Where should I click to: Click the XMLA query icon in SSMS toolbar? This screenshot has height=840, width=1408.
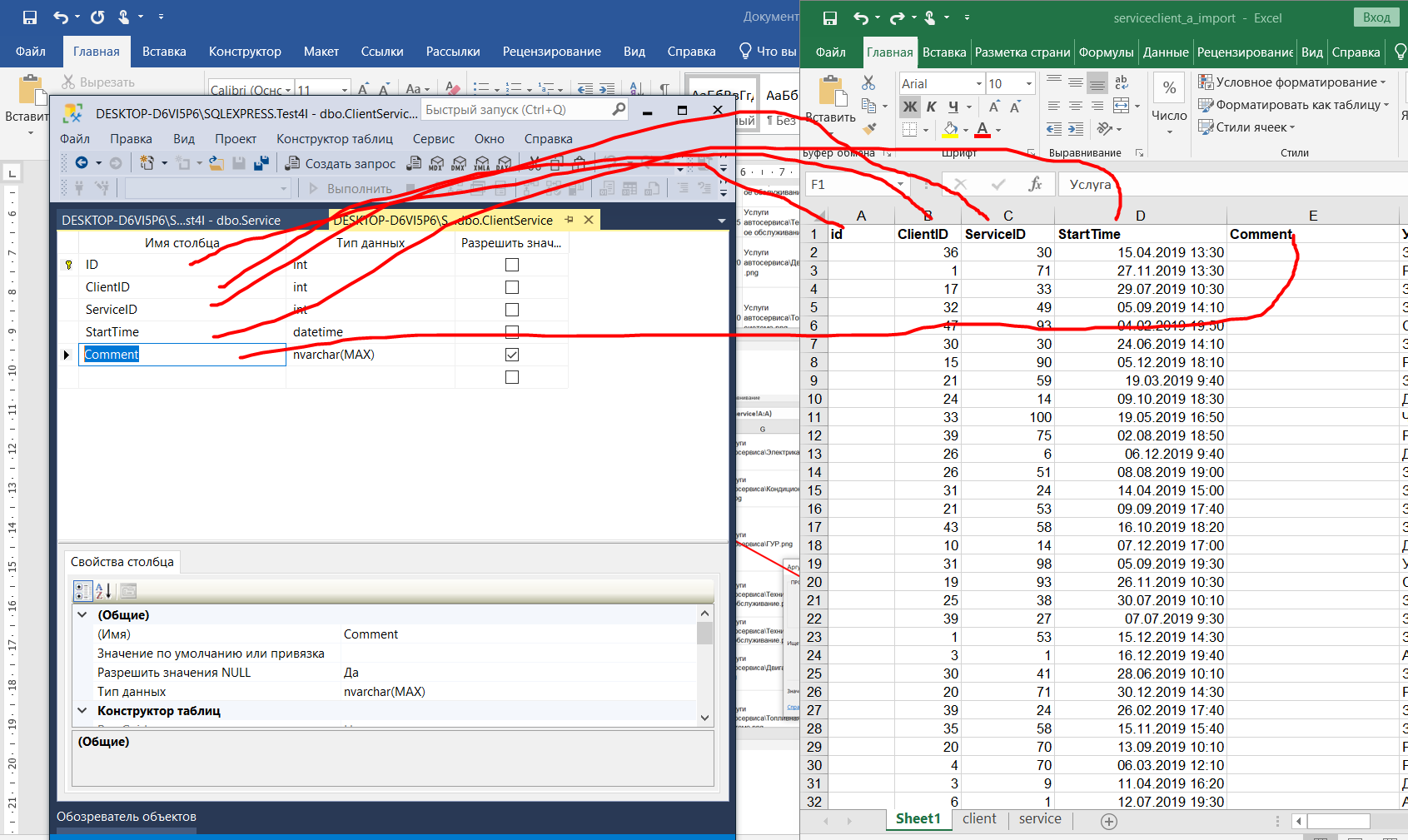(481, 164)
